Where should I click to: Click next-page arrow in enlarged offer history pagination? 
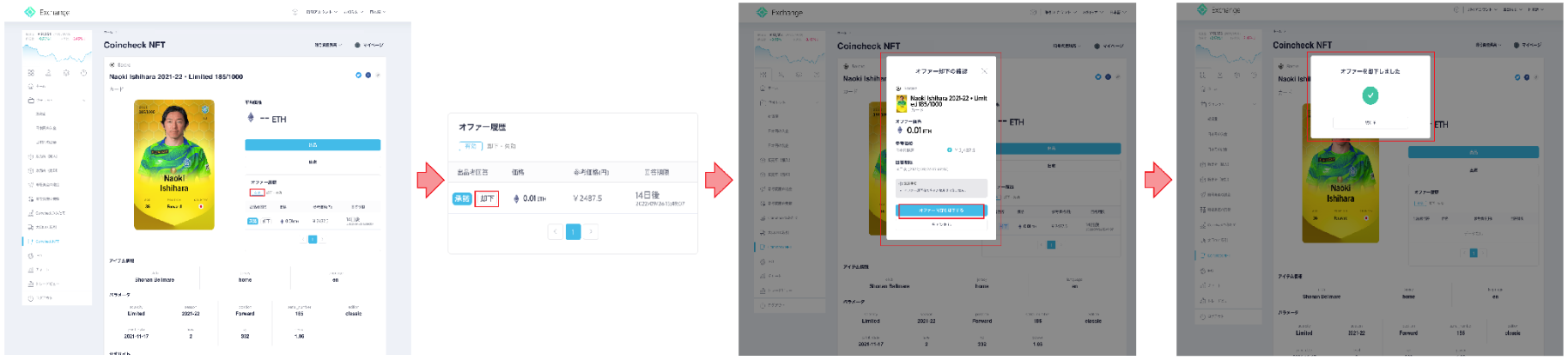tap(591, 231)
